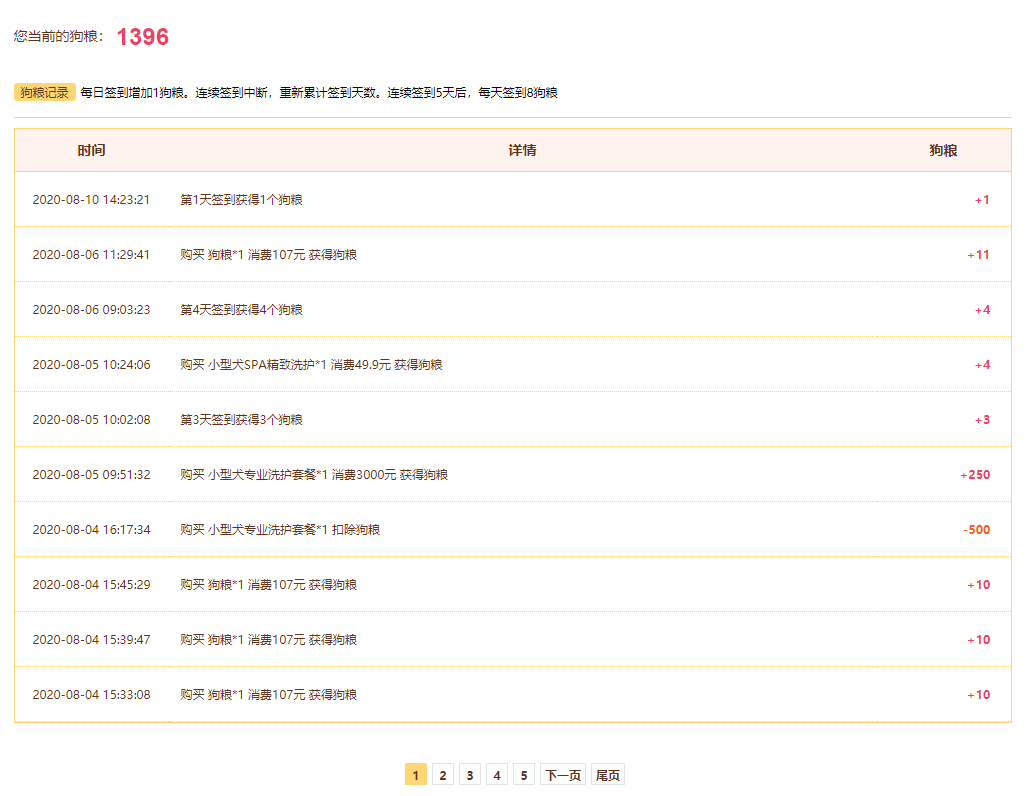The height and width of the screenshot is (796, 1027).
Task: Click current balance 1396
Action: click(x=143, y=37)
